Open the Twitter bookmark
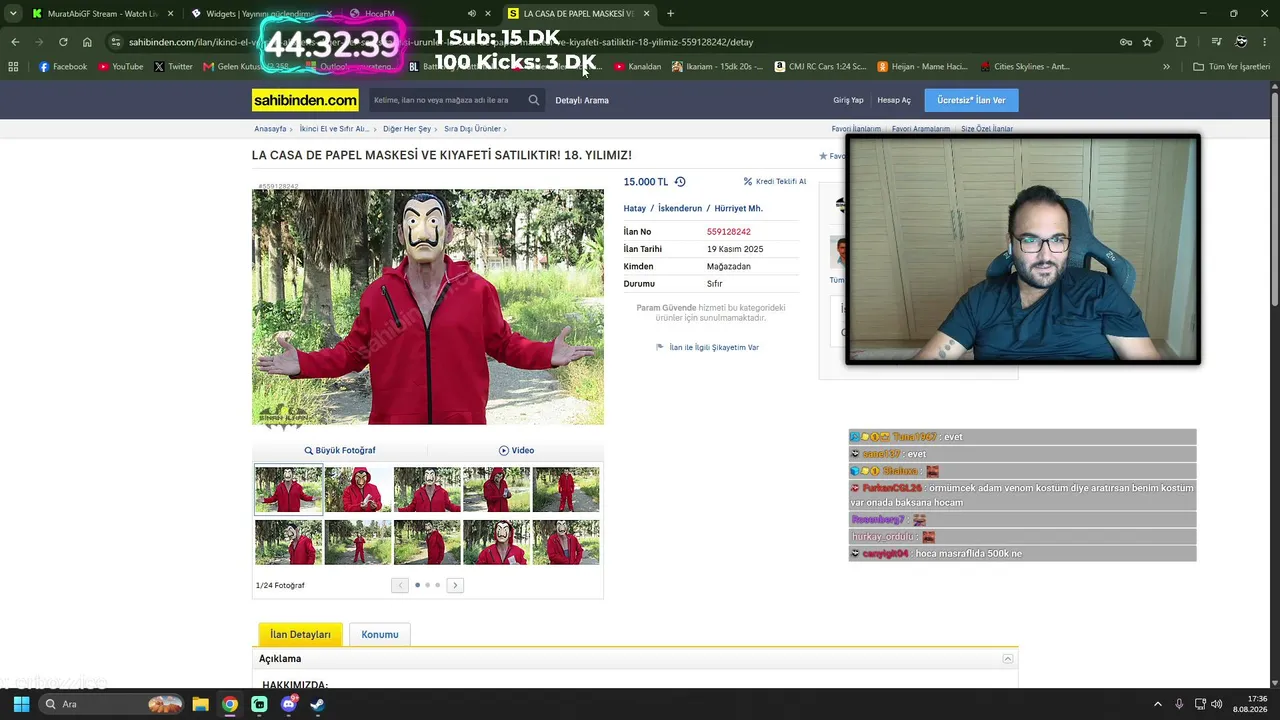This screenshot has height=720, width=1280. [173, 67]
